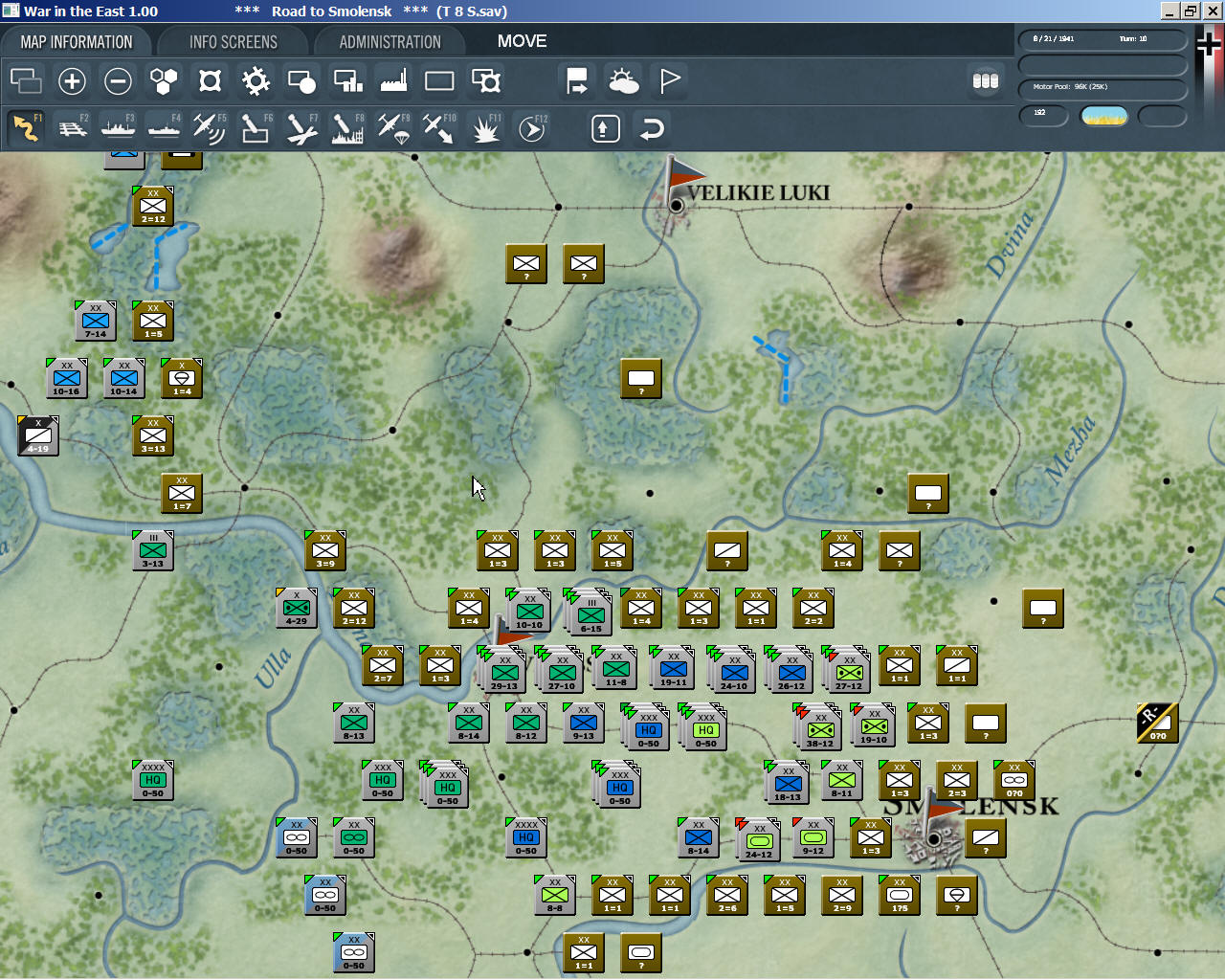
Task: Toggle the gear-shaped supply display icon
Action: [256, 81]
